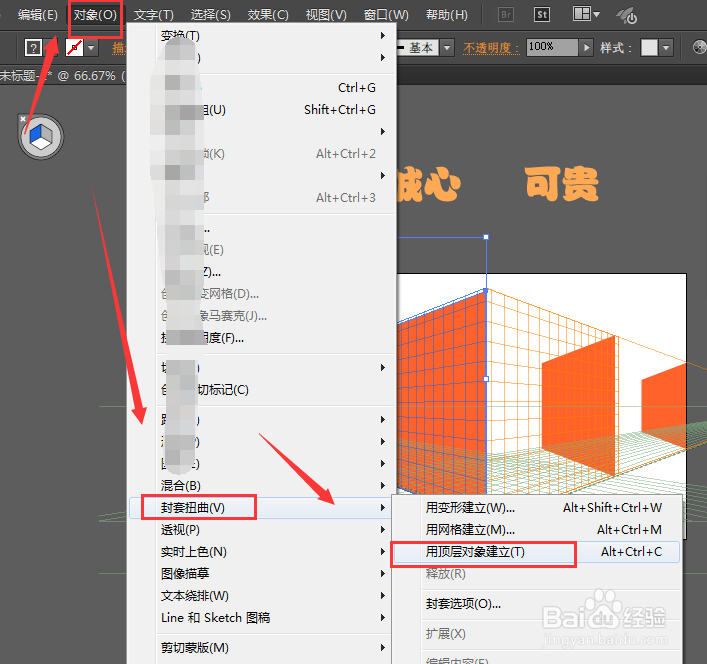The image size is (707, 664).
Task: Click the stroke none color swatch
Action: (x=74, y=47)
